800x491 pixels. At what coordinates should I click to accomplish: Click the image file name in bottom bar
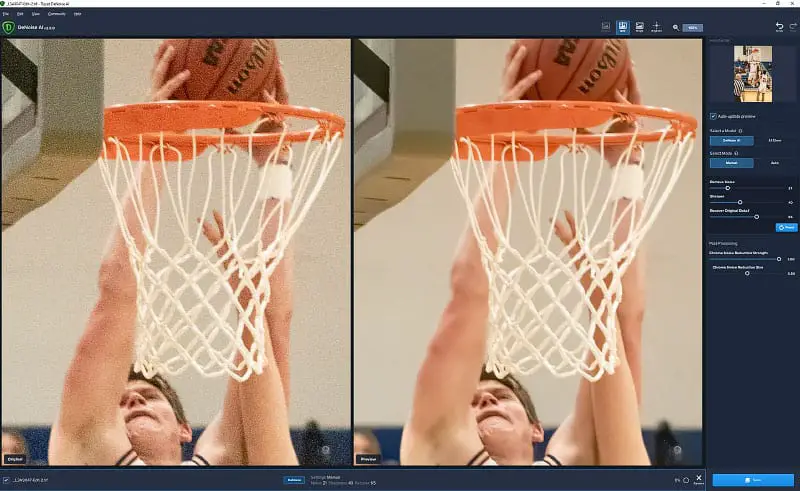coord(30,480)
